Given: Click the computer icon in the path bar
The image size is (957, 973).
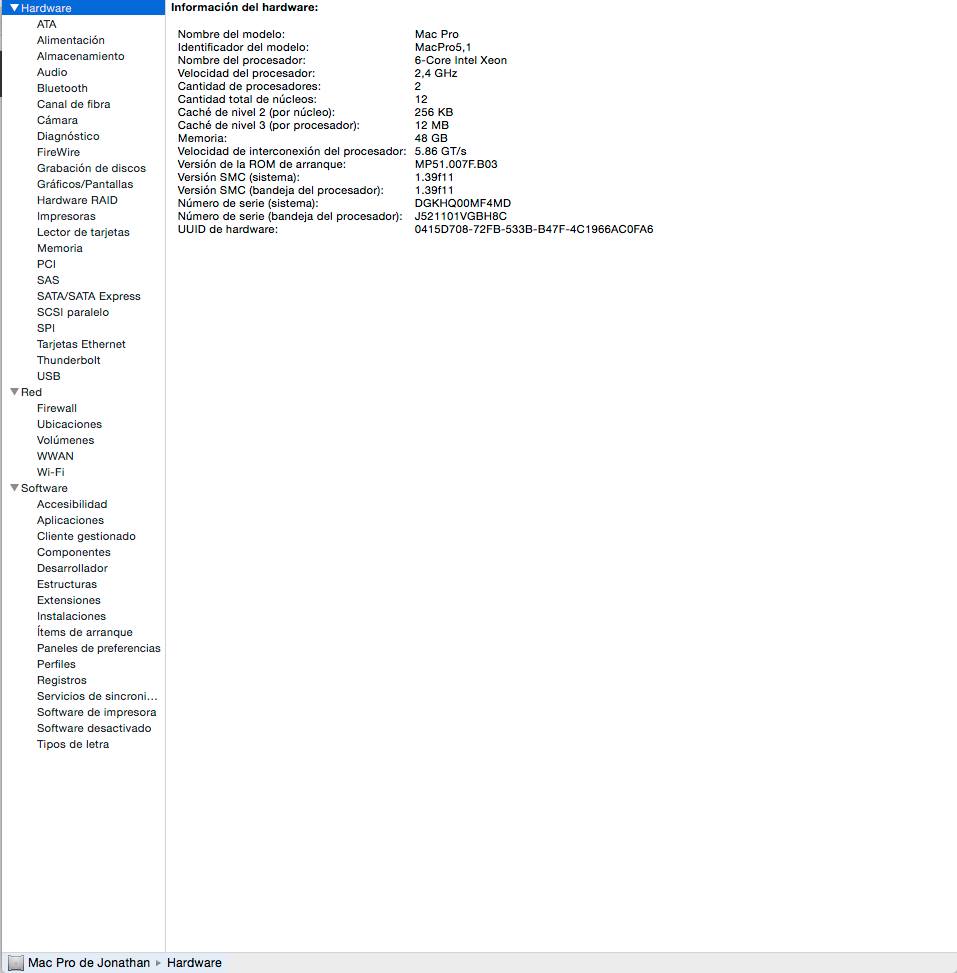Looking at the screenshot, I should coord(16,962).
